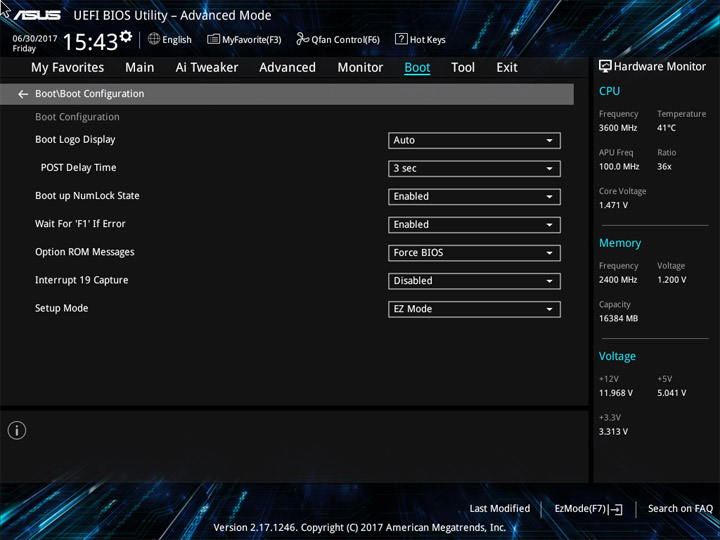Switch to the Main tab
Screen dimensions: 720x540
pos(140,68)
